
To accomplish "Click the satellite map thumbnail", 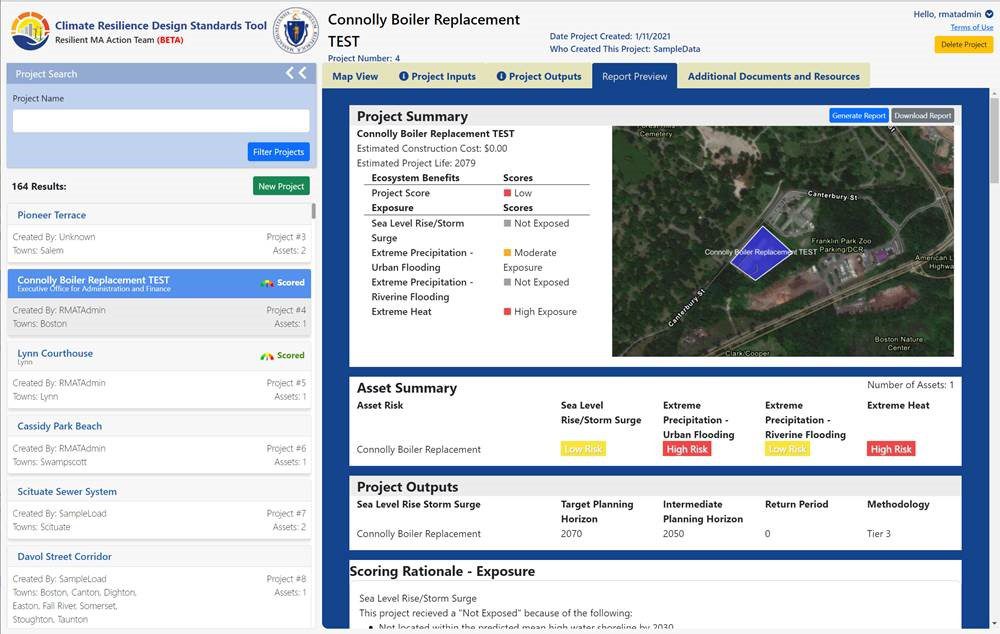I will click(783, 241).
